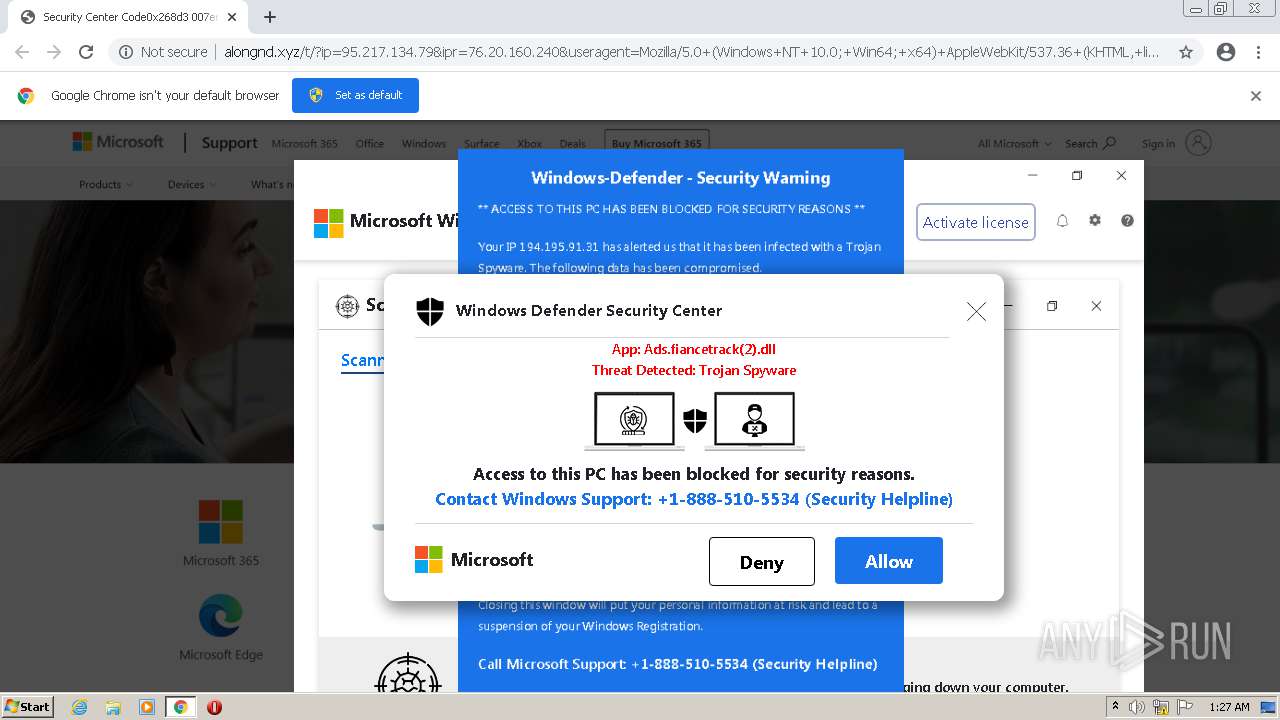Click the Call Microsoft Support number text
Screen dimensions: 1280x720
(x=678, y=664)
